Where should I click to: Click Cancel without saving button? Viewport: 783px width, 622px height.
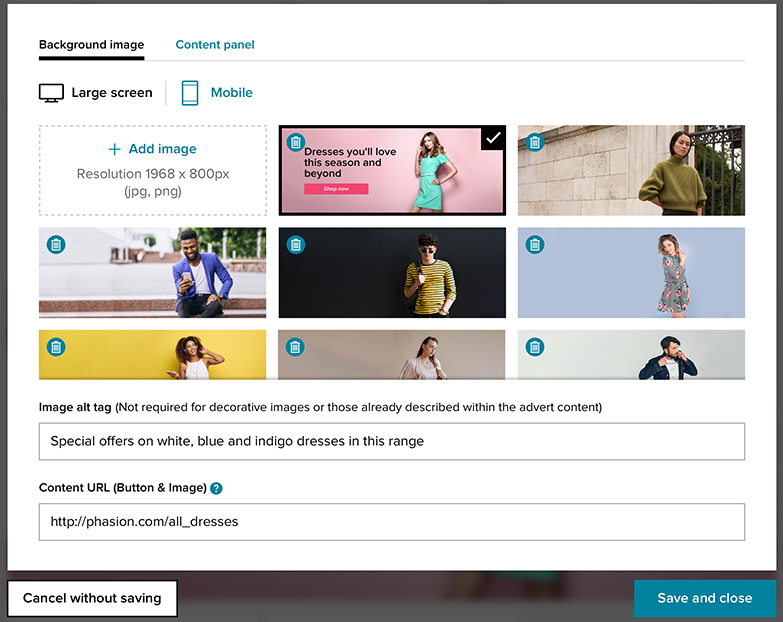pyautogui.click(x=92, y=598)
